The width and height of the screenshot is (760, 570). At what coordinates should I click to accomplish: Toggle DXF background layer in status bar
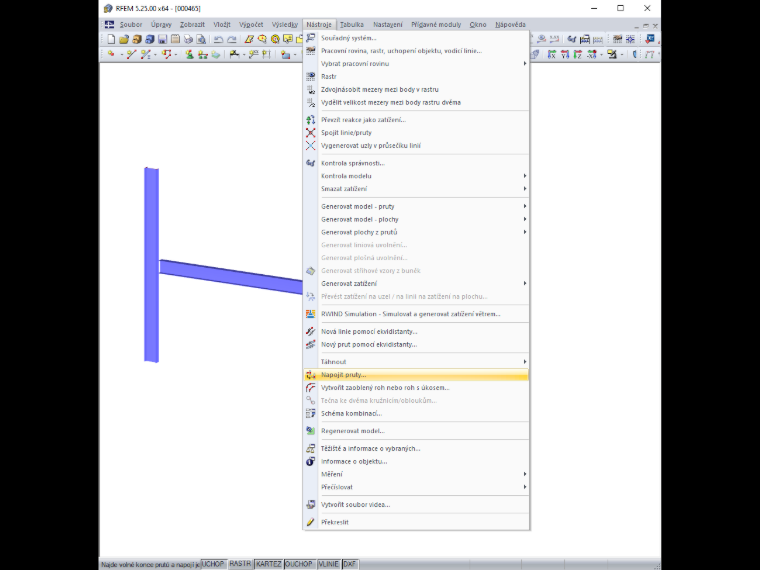pyautogui.click(x=349, y=564)
